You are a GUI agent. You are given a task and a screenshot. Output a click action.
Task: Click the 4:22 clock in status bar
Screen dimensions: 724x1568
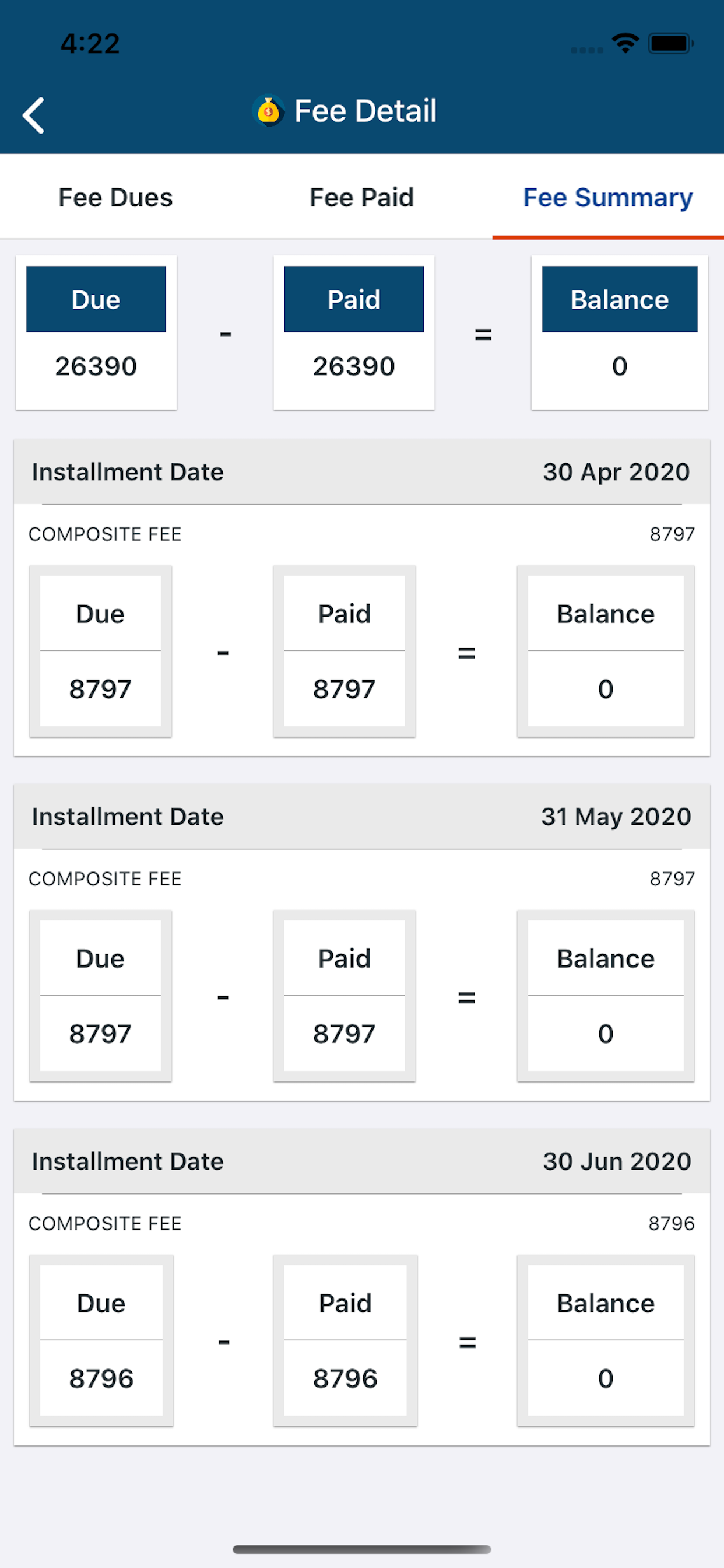click(90, 43)
